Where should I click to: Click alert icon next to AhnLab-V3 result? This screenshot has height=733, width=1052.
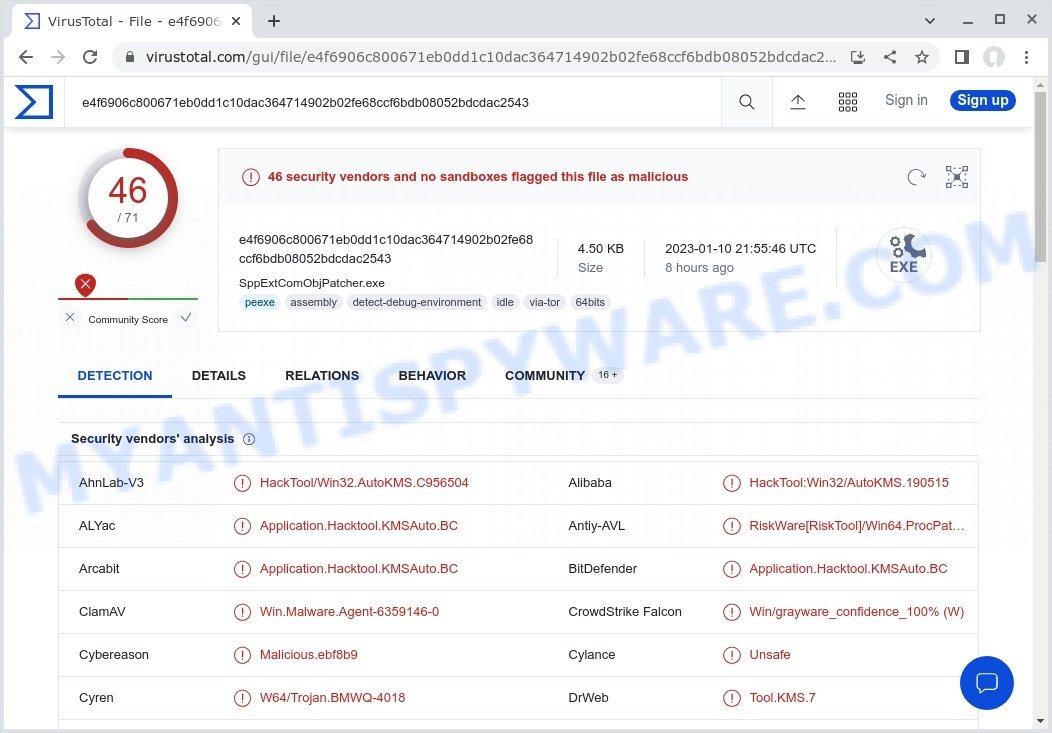point(242,483)
